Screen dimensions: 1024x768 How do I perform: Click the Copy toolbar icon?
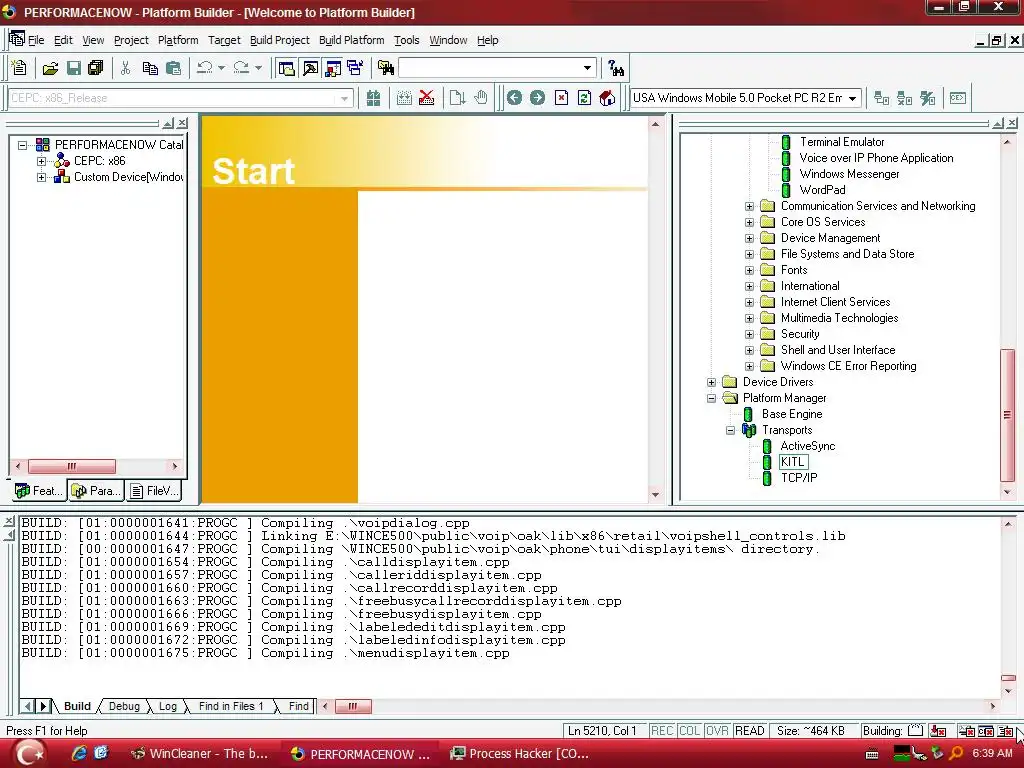150,68
